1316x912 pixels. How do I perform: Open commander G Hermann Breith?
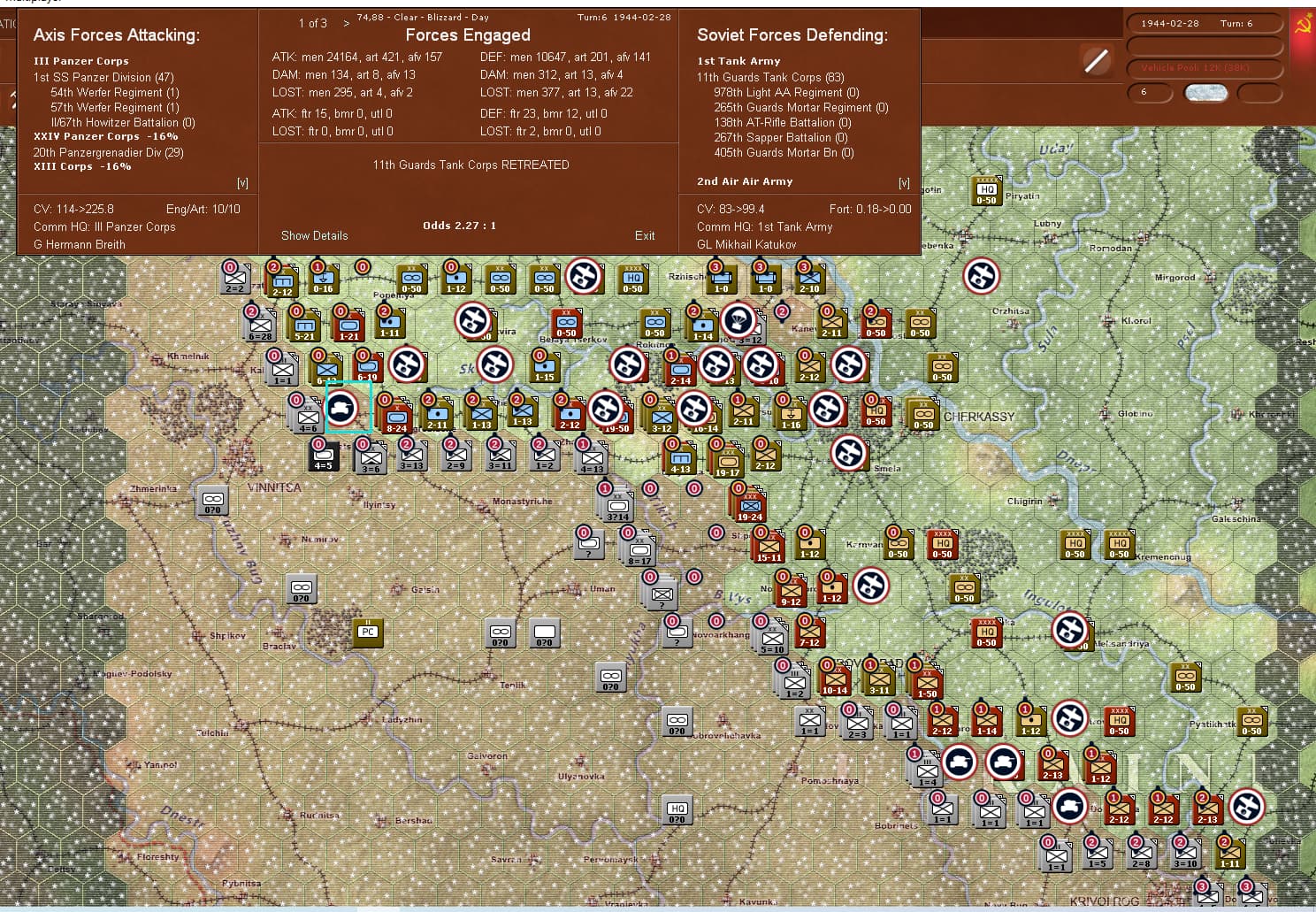(x=80, y=244)
